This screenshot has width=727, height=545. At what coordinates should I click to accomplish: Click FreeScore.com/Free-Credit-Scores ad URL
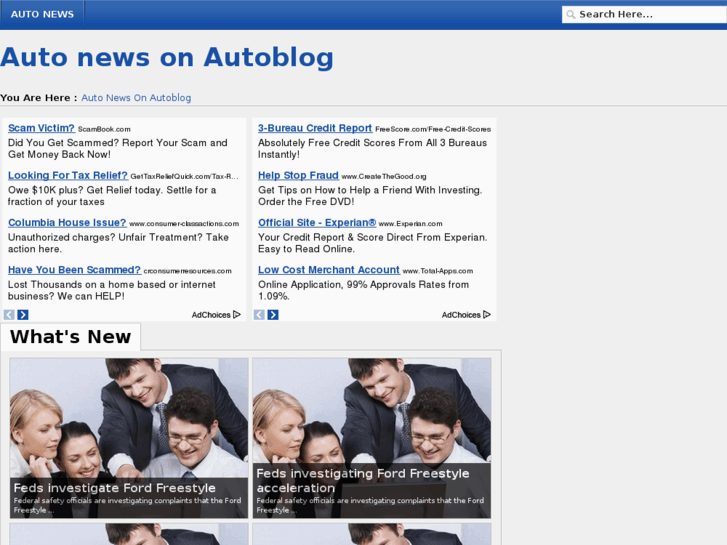tap(433, 129)
